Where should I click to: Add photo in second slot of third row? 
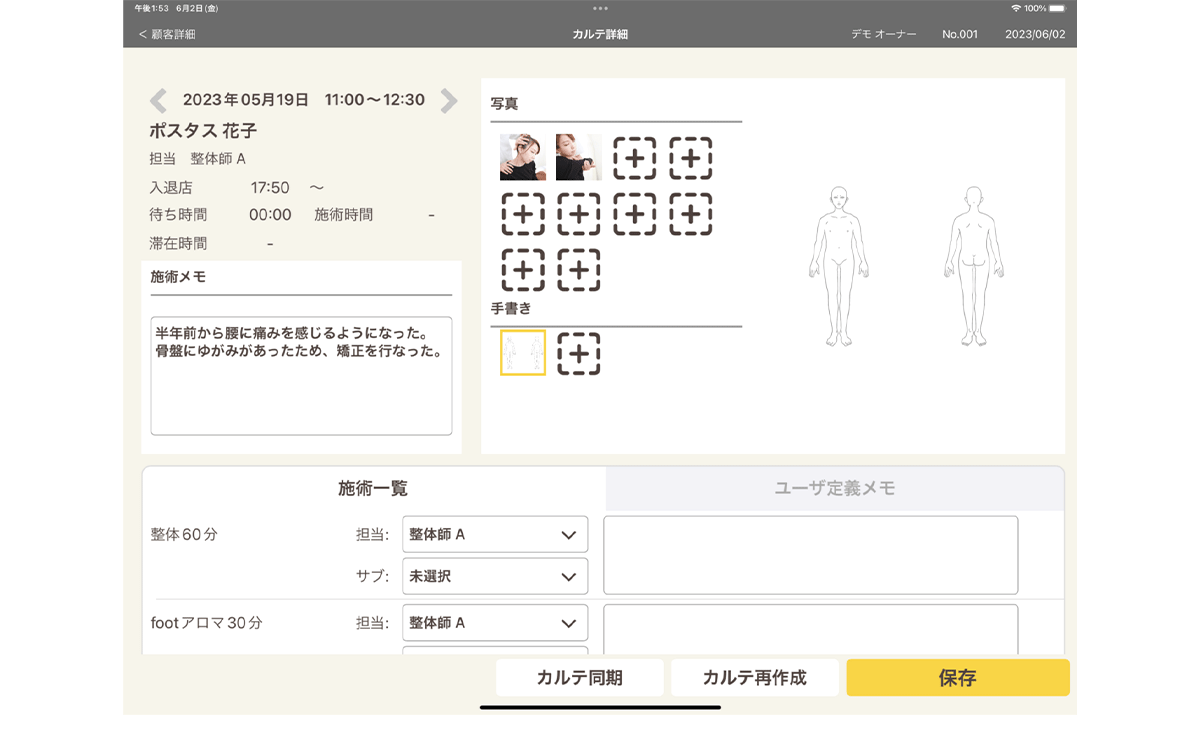(x=579, y=270)
